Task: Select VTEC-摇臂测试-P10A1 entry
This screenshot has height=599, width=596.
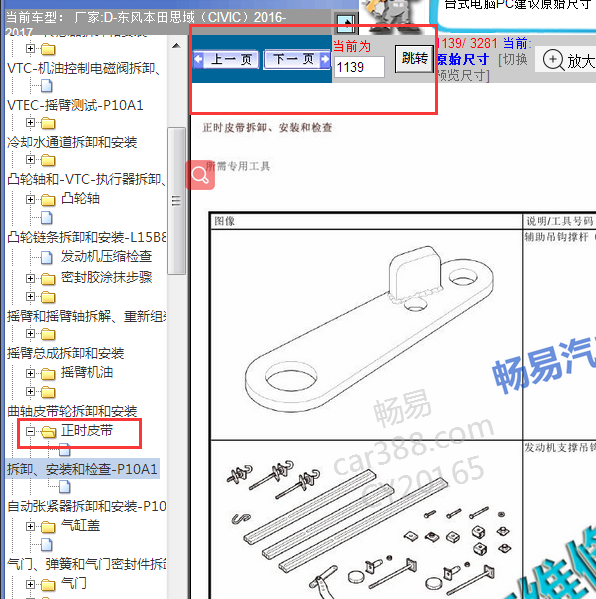Action: 75,105
